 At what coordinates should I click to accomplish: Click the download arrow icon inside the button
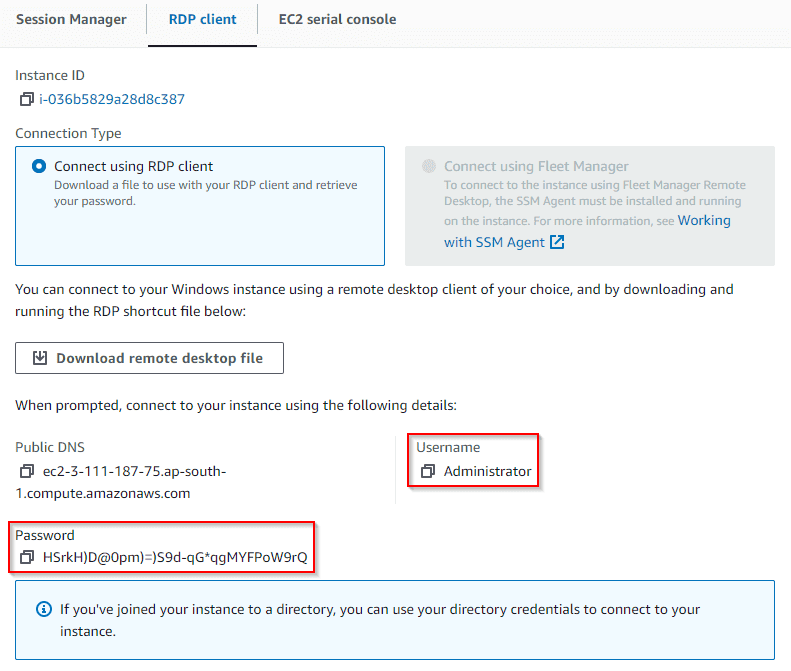[x=40, y=358]
